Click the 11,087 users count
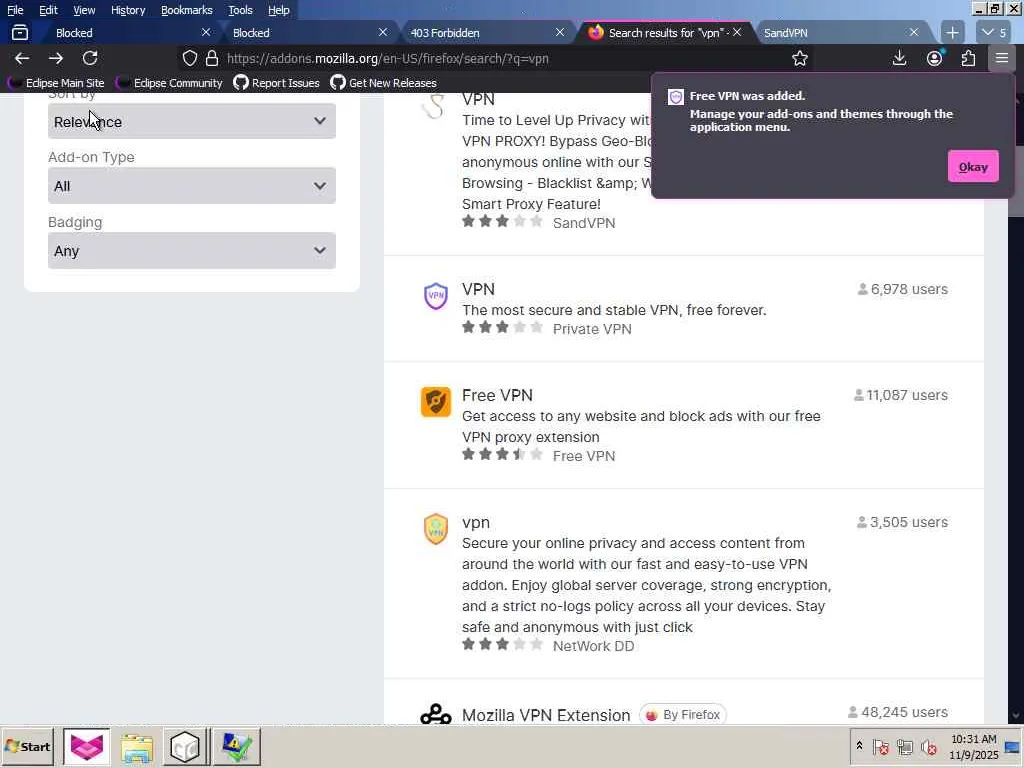The width and height of the screenshot is (1024, 768). click(x=901, y=395)
